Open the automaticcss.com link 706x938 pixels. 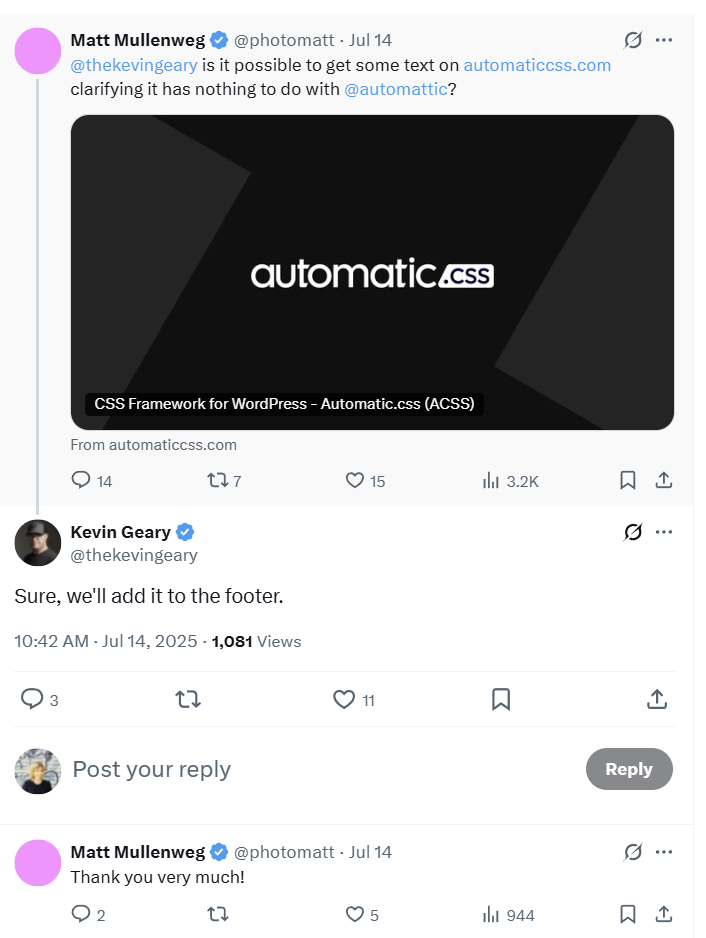click(536, 65)
